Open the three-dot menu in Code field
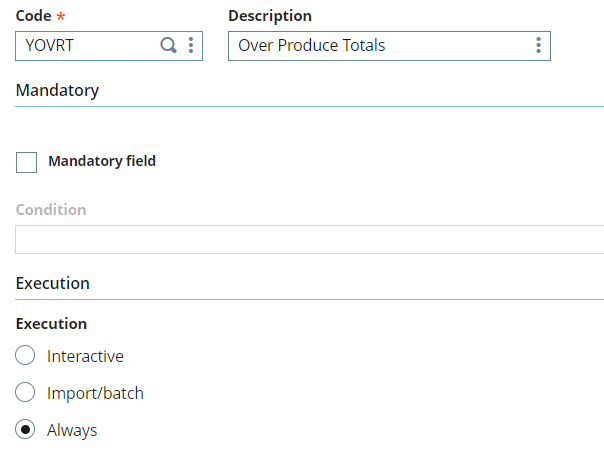Viewport: 604px width, 457px height. coord(190,45)
